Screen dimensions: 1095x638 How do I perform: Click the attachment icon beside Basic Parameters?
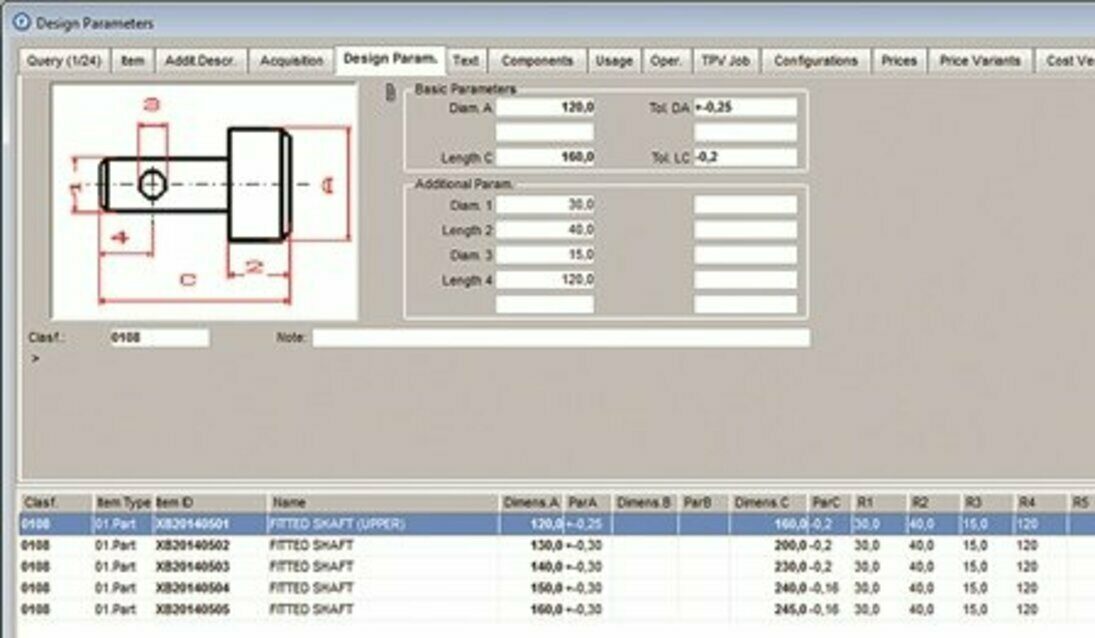(391, 93)
